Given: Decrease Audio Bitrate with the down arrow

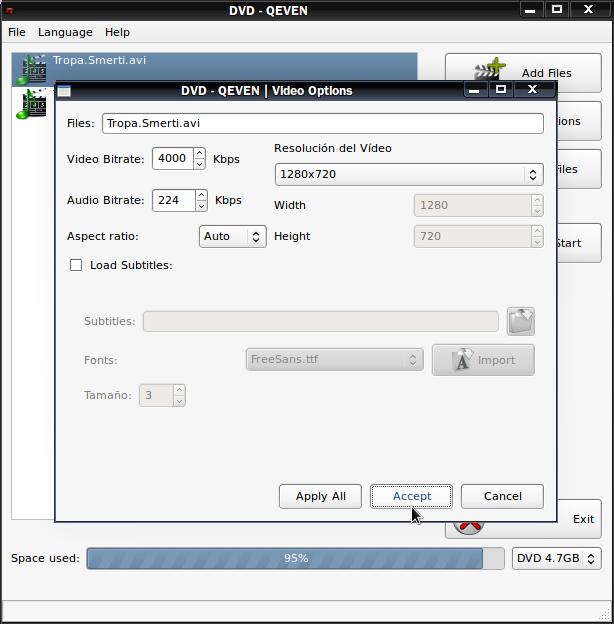Looking at the screenshot, I should click(x=201, y=206).
